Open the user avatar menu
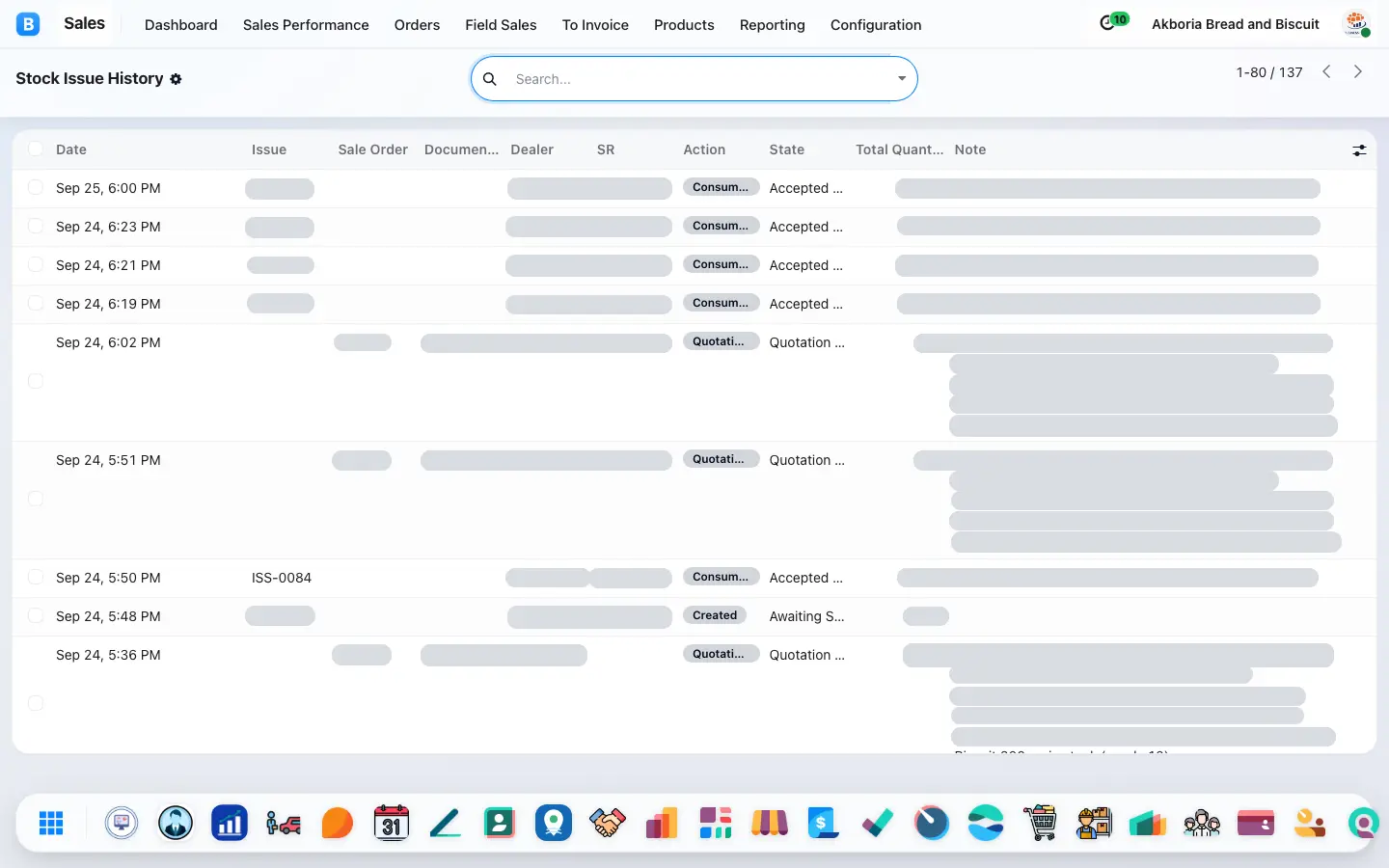This screenshot has height=868, width=1389. tap(1357, 24)
